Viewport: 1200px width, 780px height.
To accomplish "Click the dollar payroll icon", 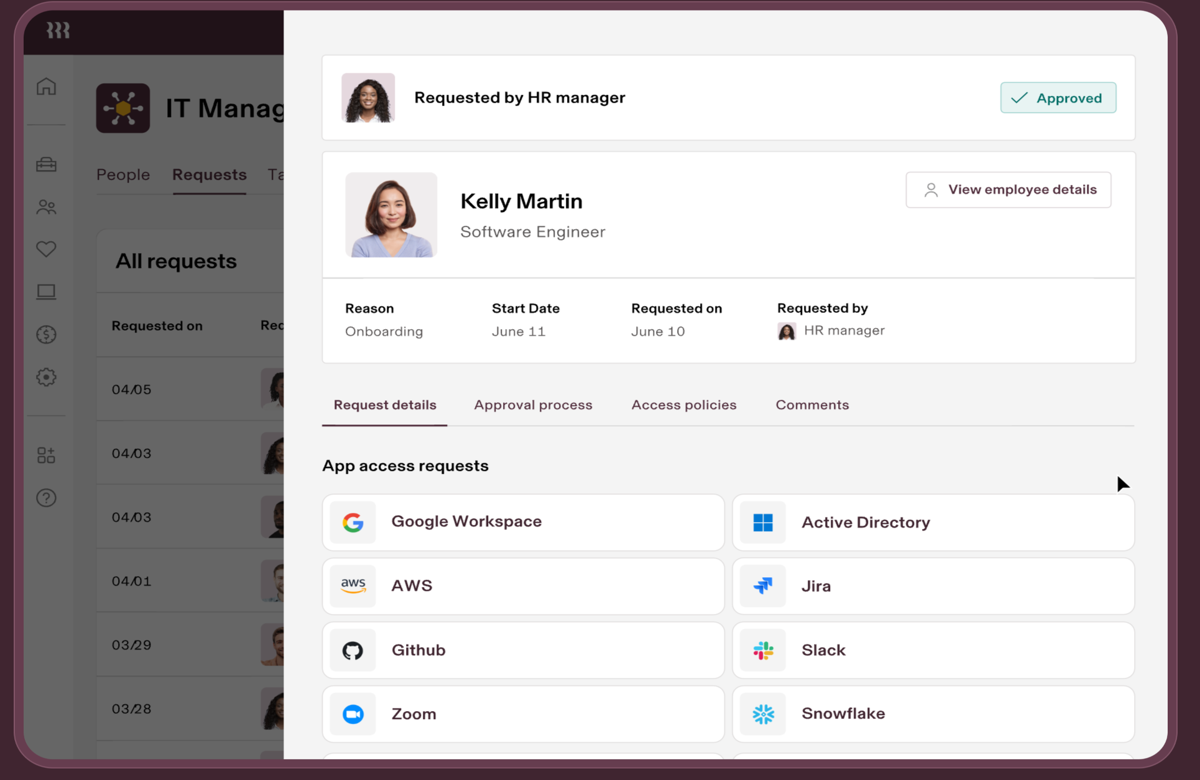I will (46, 335).
